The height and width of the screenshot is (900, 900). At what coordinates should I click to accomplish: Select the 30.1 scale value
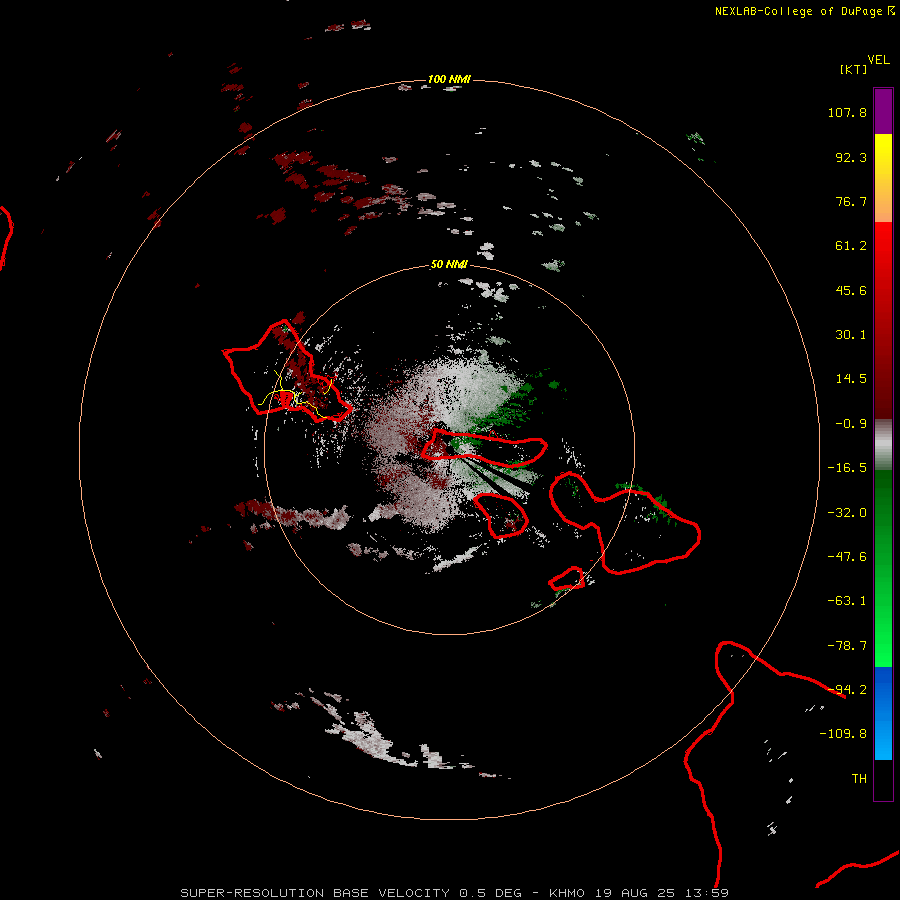click(x=851, y=335)
